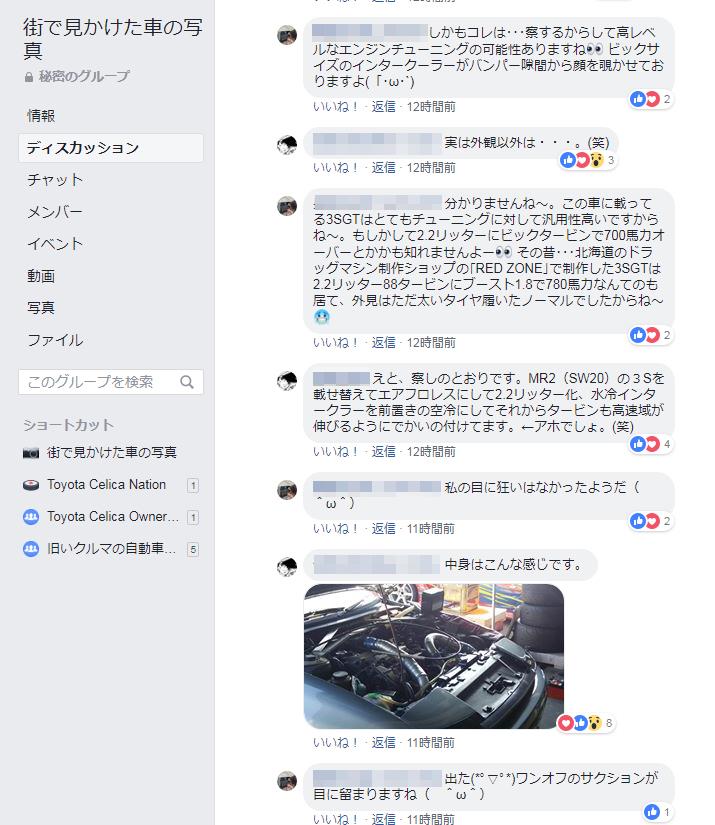The image size is (715, 825).
Task: Click the 12時間前 timestamp under RED ZONE comment
Action: pyautogui.click(x=431, y=343)
